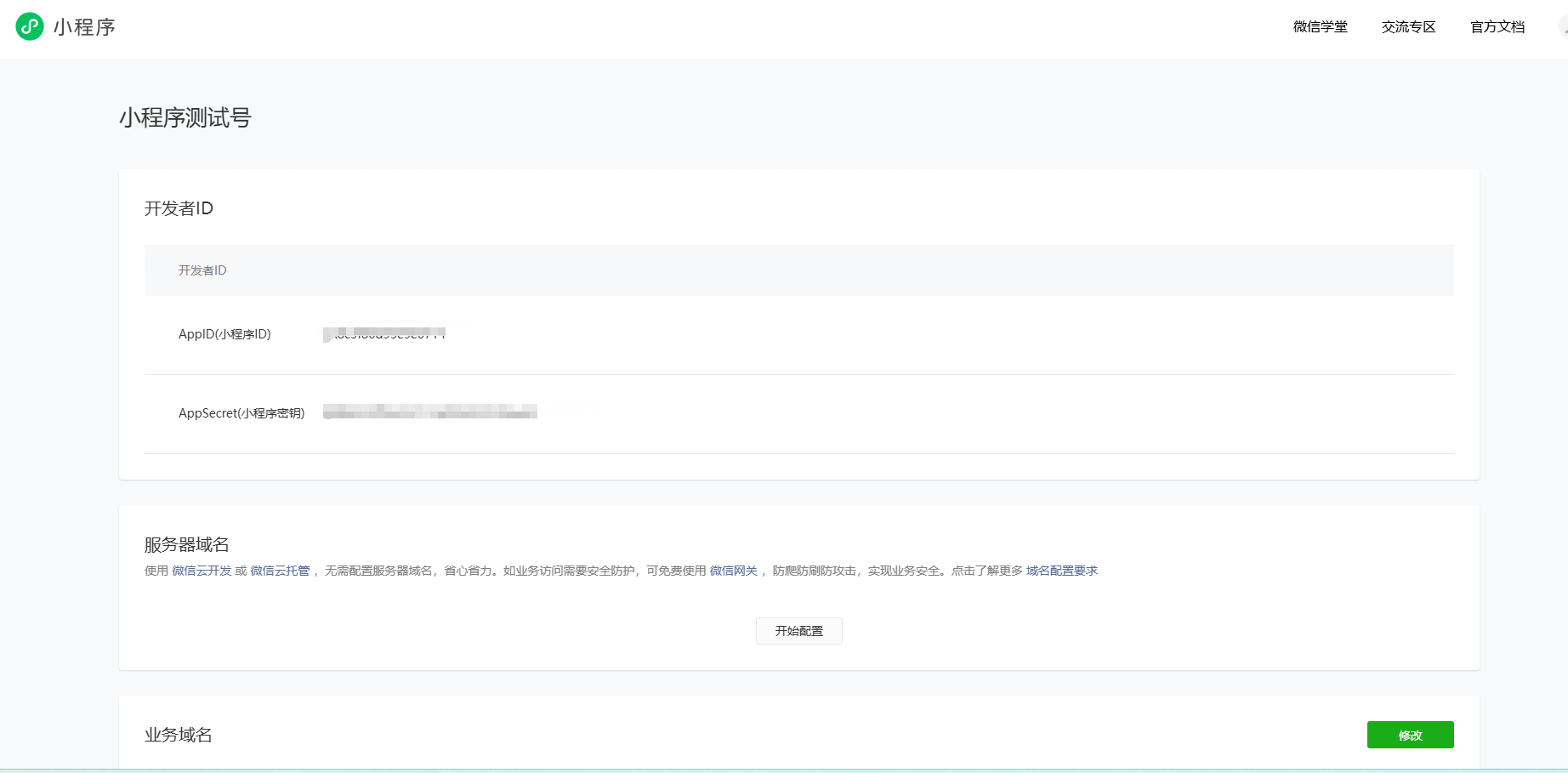Screen dimensions: 1568x773
Task: Click the 服务器域名 section heading
Action: coord(187,544)
